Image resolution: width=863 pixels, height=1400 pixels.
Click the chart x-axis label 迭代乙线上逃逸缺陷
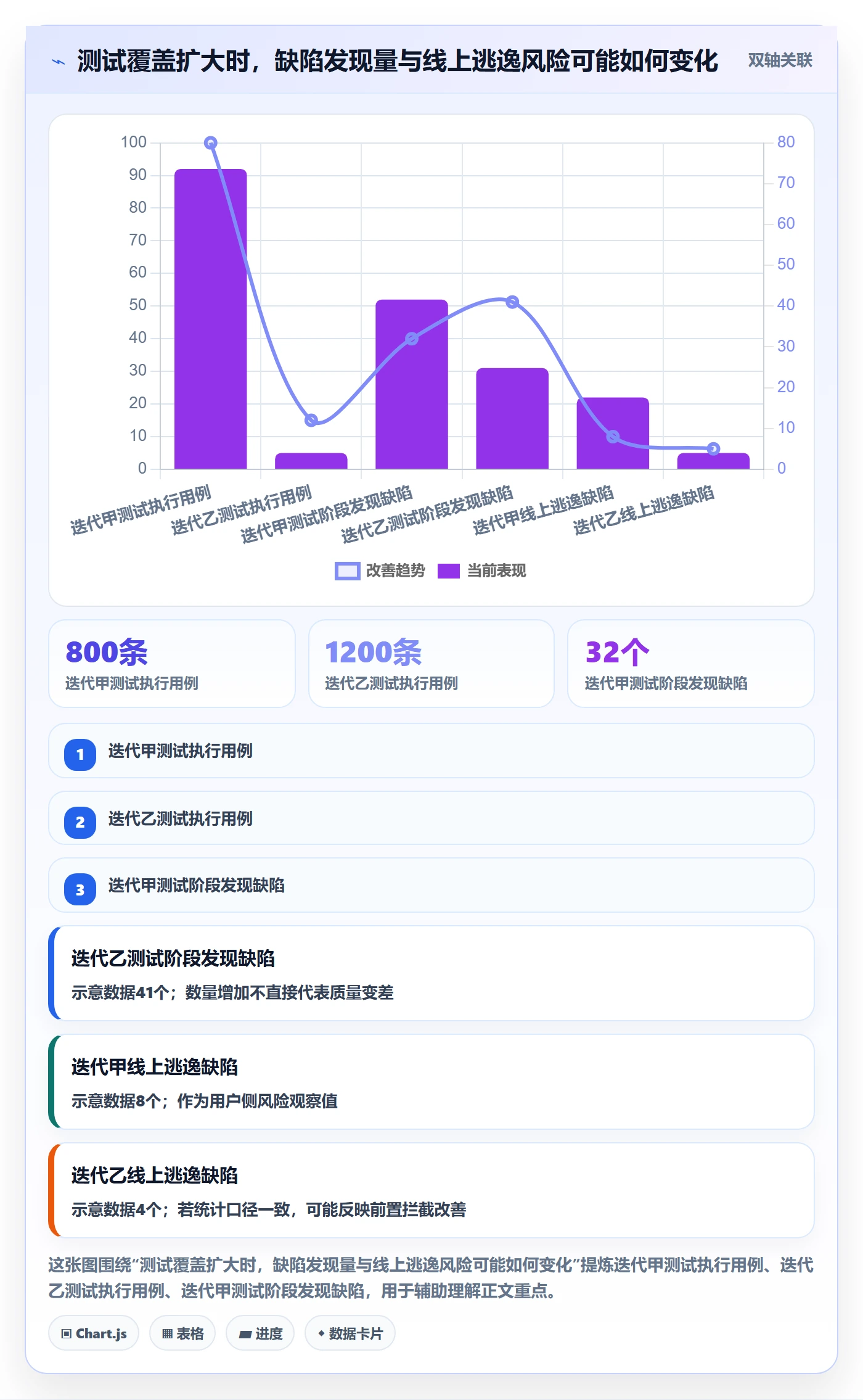click(x=644, y=510)
